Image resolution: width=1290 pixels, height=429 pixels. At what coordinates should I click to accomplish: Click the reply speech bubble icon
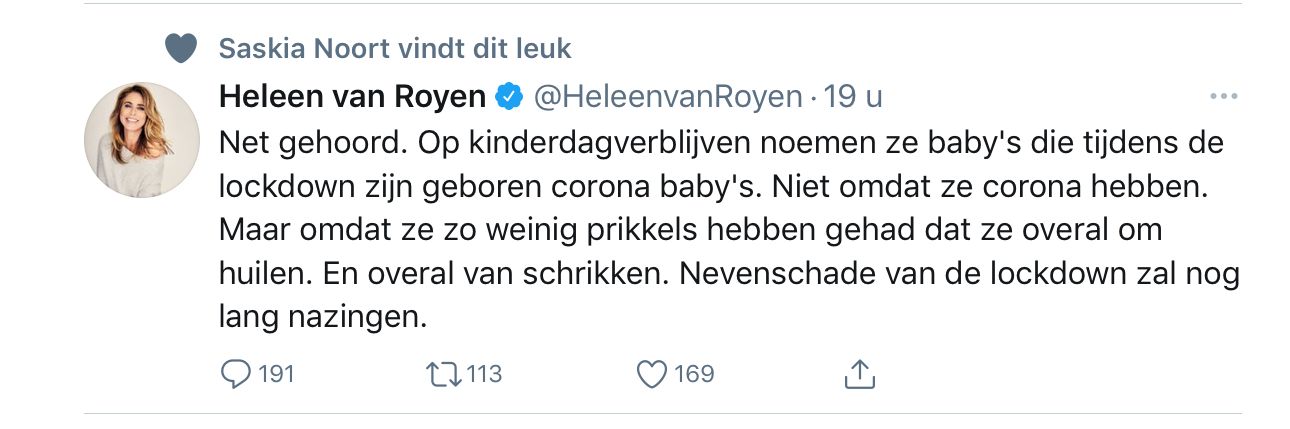(235, 375)
